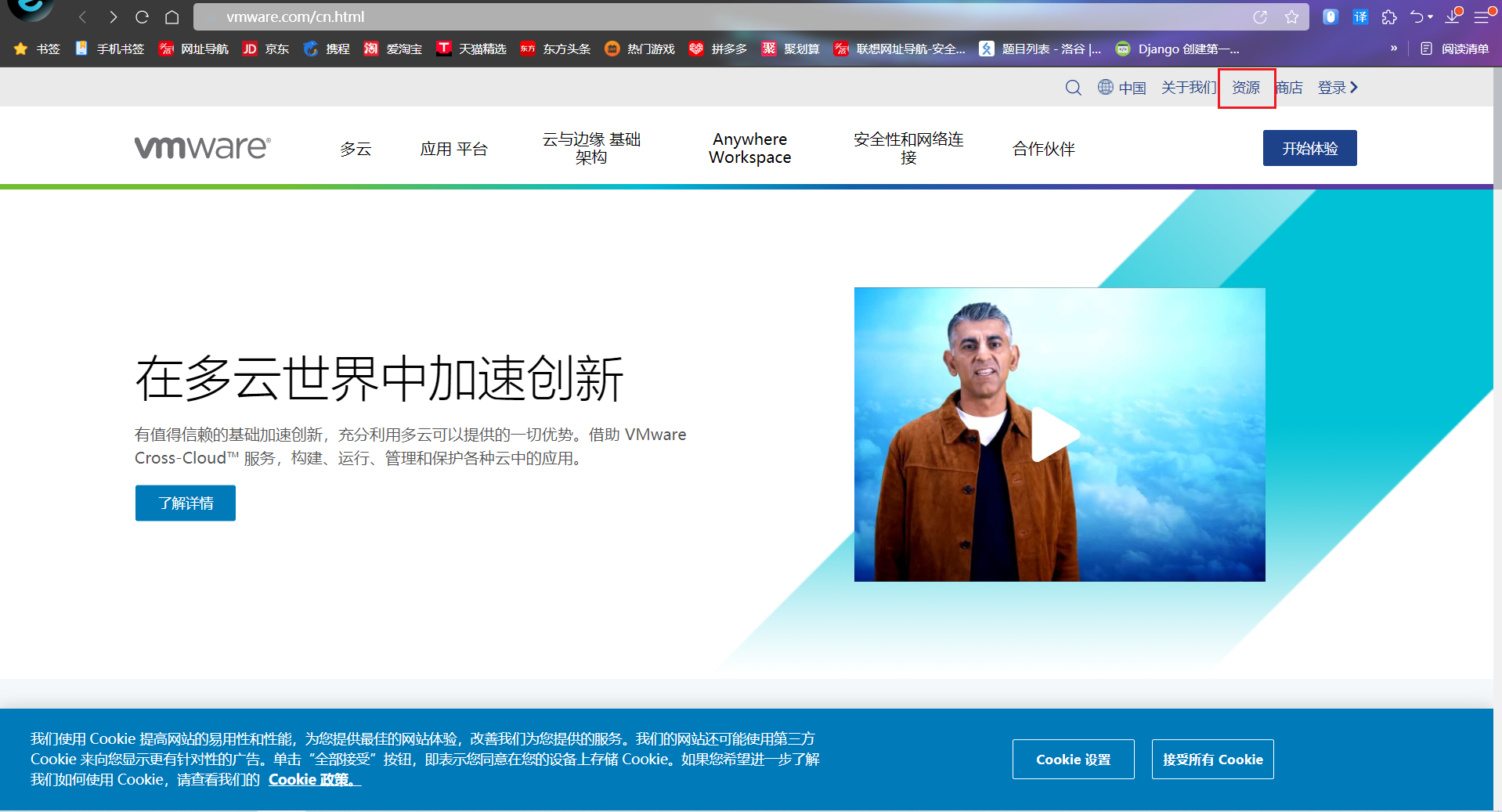Play the hero video
Image resolution: width=1502 pixels, height=812 pixels.
tap(1054, 435)
